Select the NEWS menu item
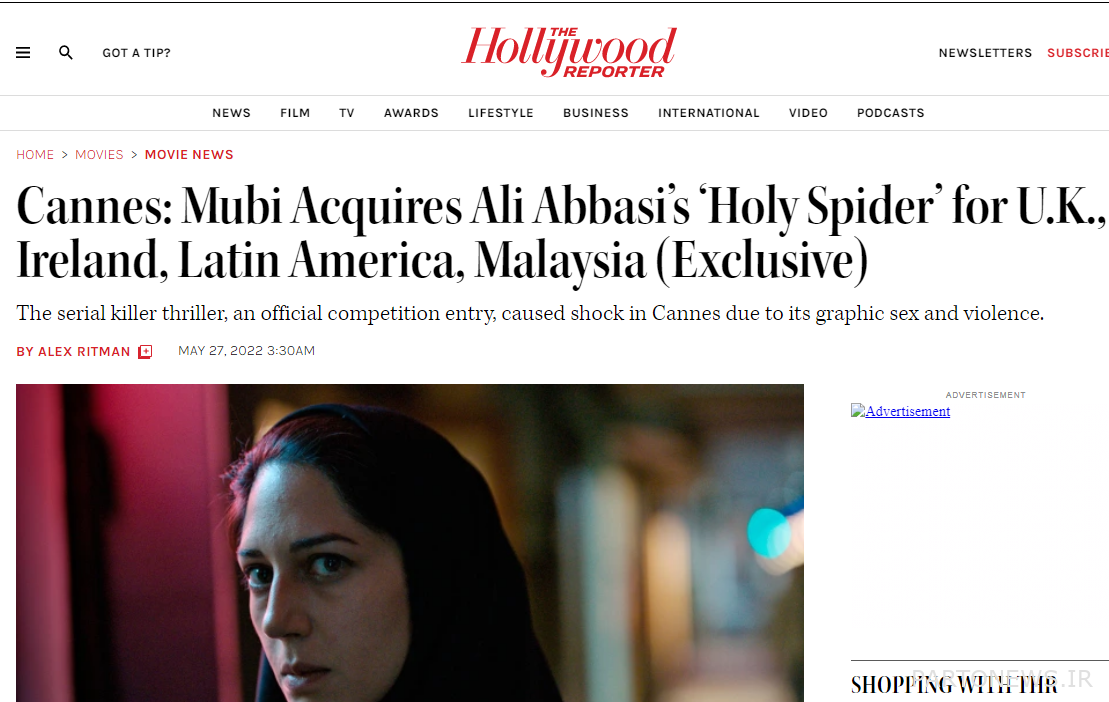Viewport: 1109px width, 702px height. pos(231,113)
